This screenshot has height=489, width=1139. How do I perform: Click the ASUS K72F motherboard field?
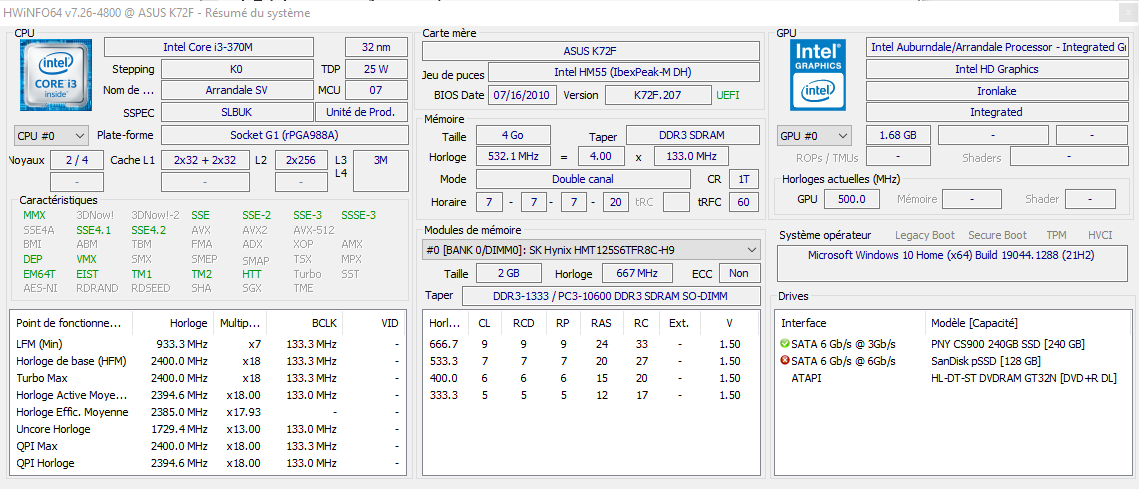(591, 51)
